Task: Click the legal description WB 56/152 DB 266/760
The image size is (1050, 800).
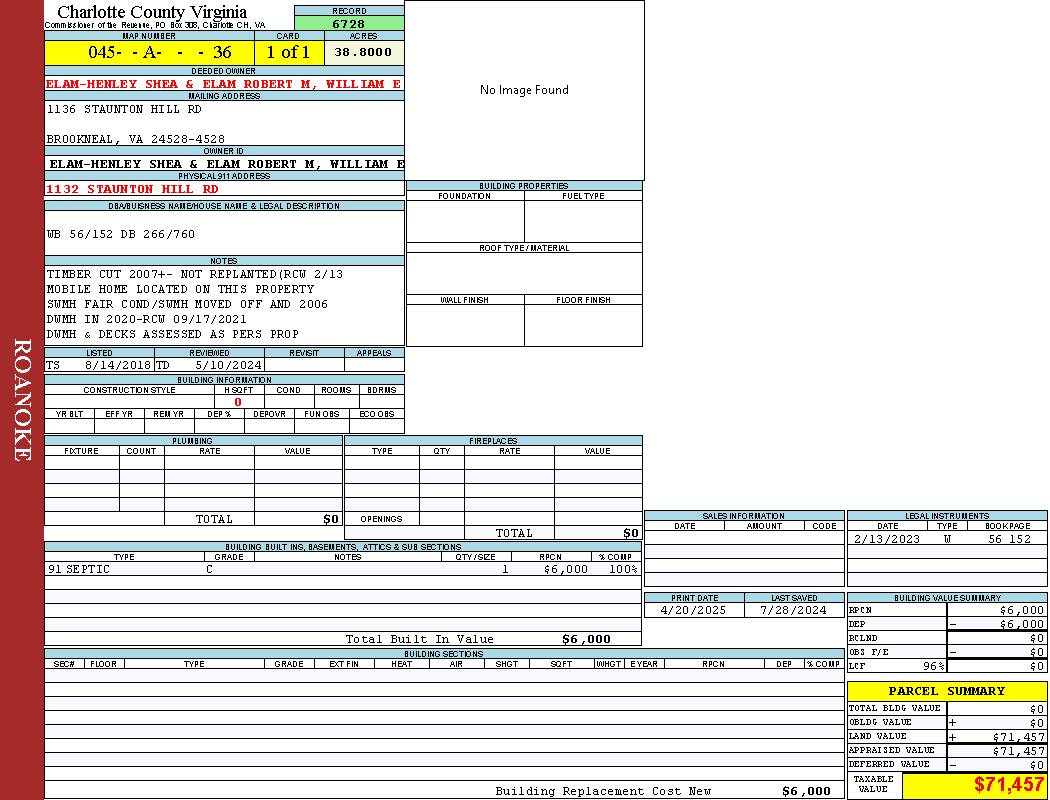Action: point(121,234)
